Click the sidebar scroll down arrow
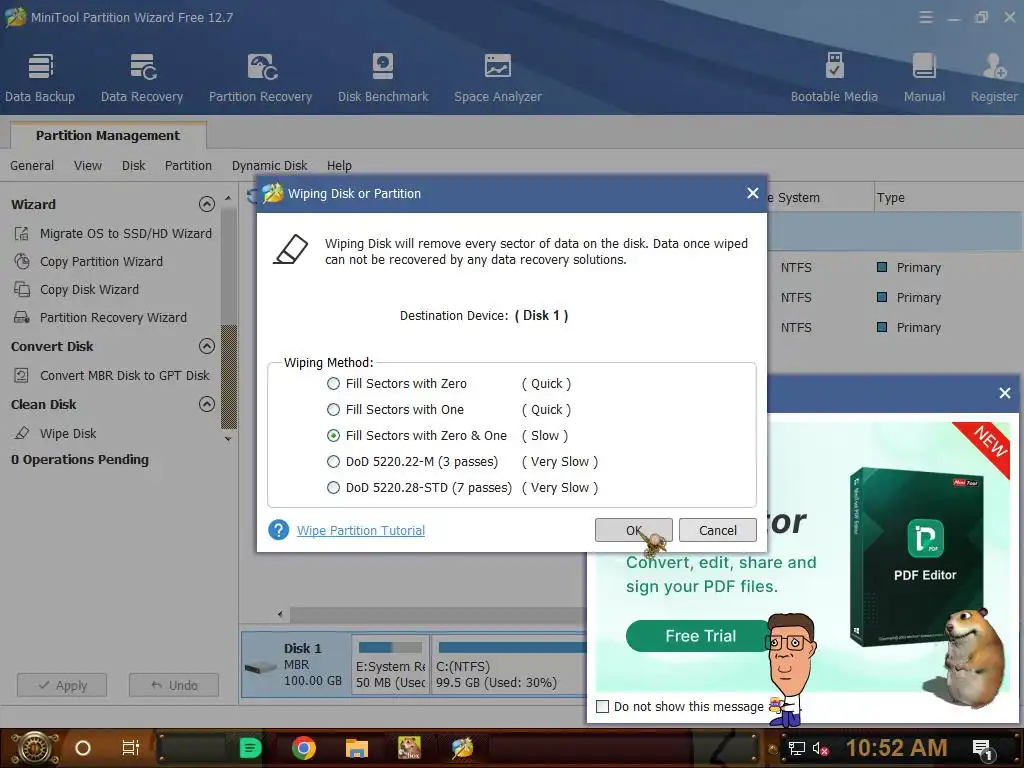1024x768 pixels. 228,439
